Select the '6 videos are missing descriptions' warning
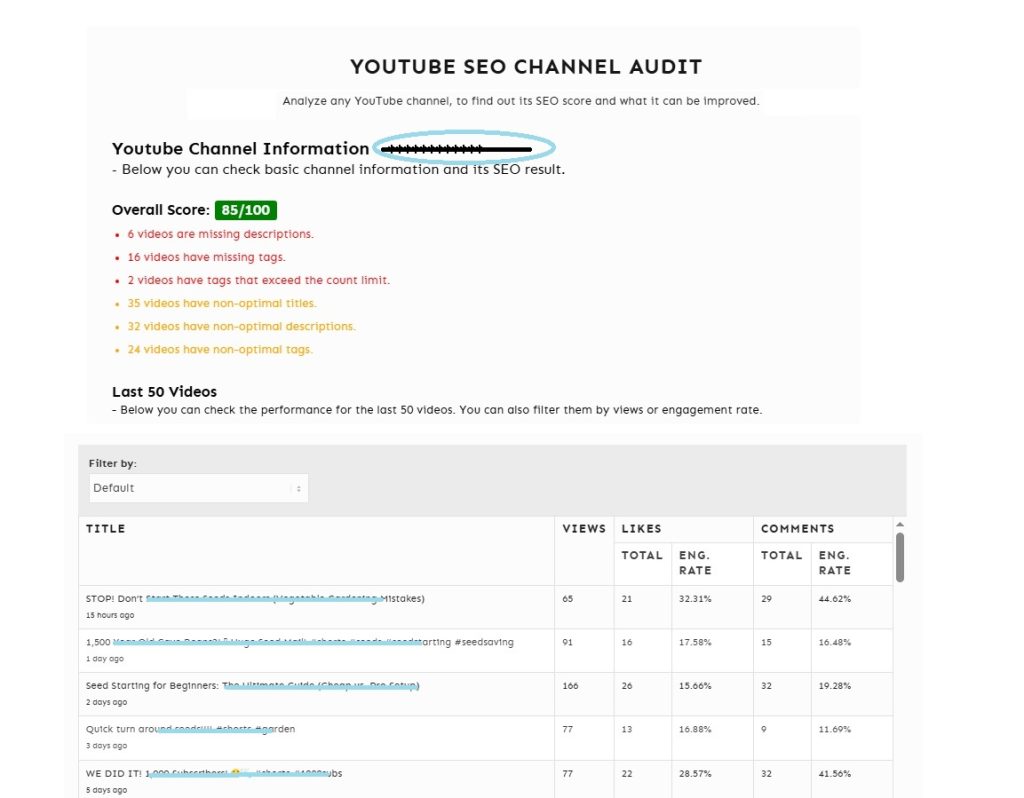This screenshot has width=1024, height=798. (x=220, y=233)
